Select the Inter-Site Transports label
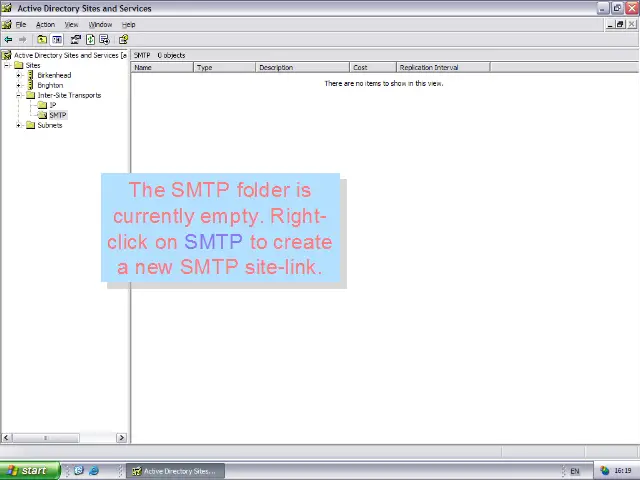640x480 pixels. 69,95
